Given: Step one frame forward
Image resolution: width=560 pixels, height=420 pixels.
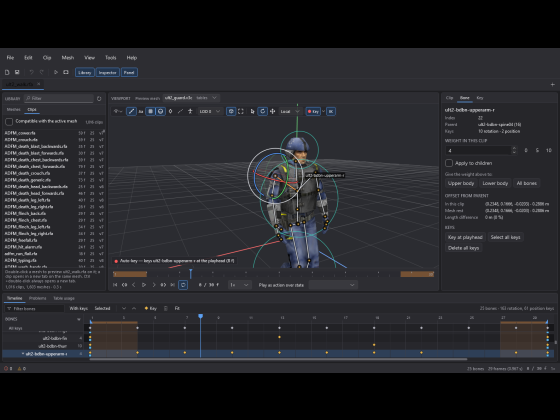Looking at the screenshot, I should [154, 285].
